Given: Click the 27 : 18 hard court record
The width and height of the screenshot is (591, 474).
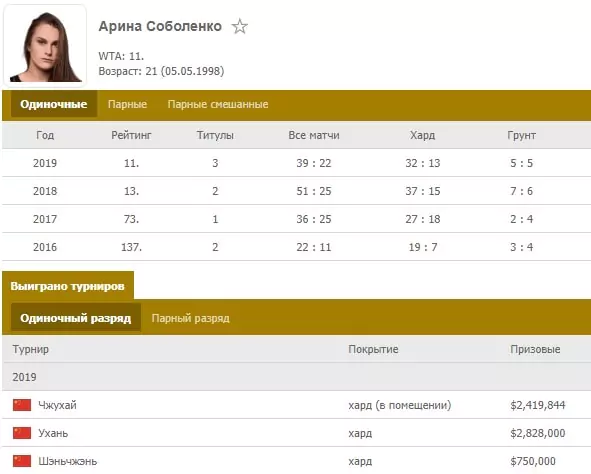Looking at the screenshot, I should tap(423, 219).
